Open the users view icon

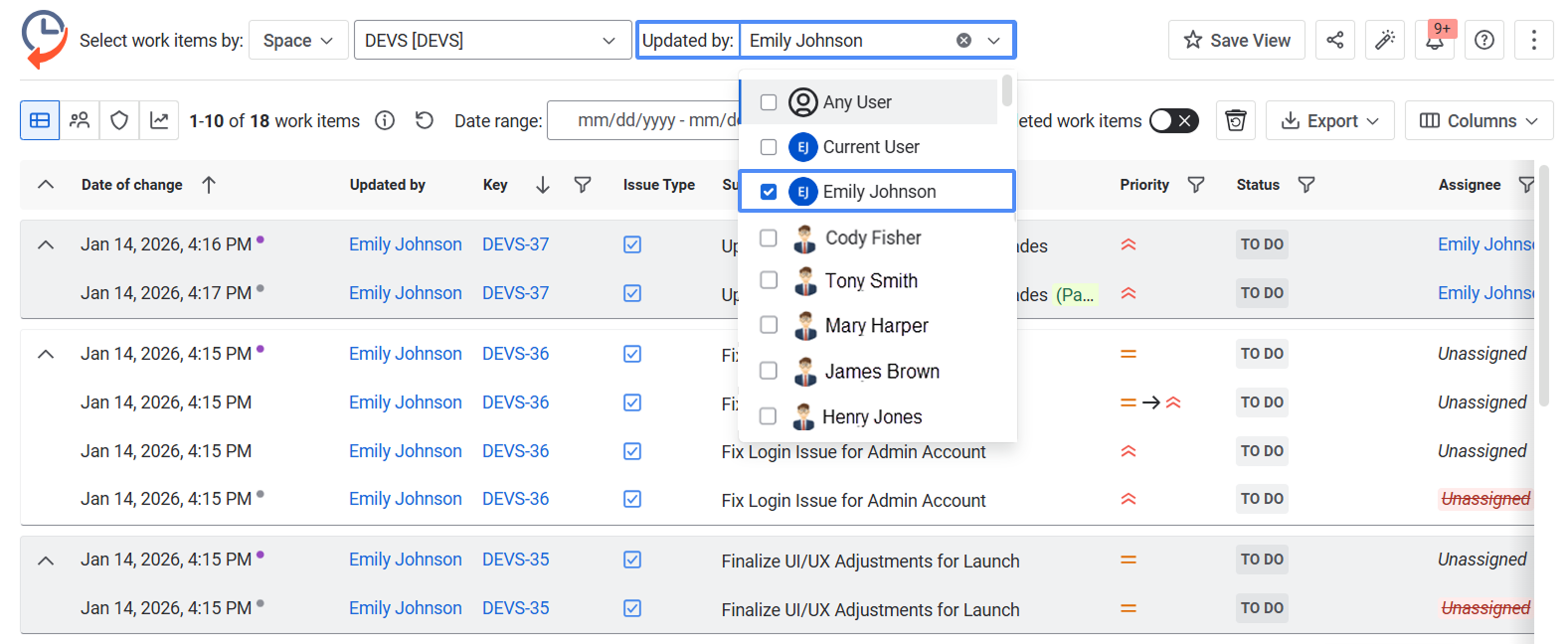tap(80, 121)
